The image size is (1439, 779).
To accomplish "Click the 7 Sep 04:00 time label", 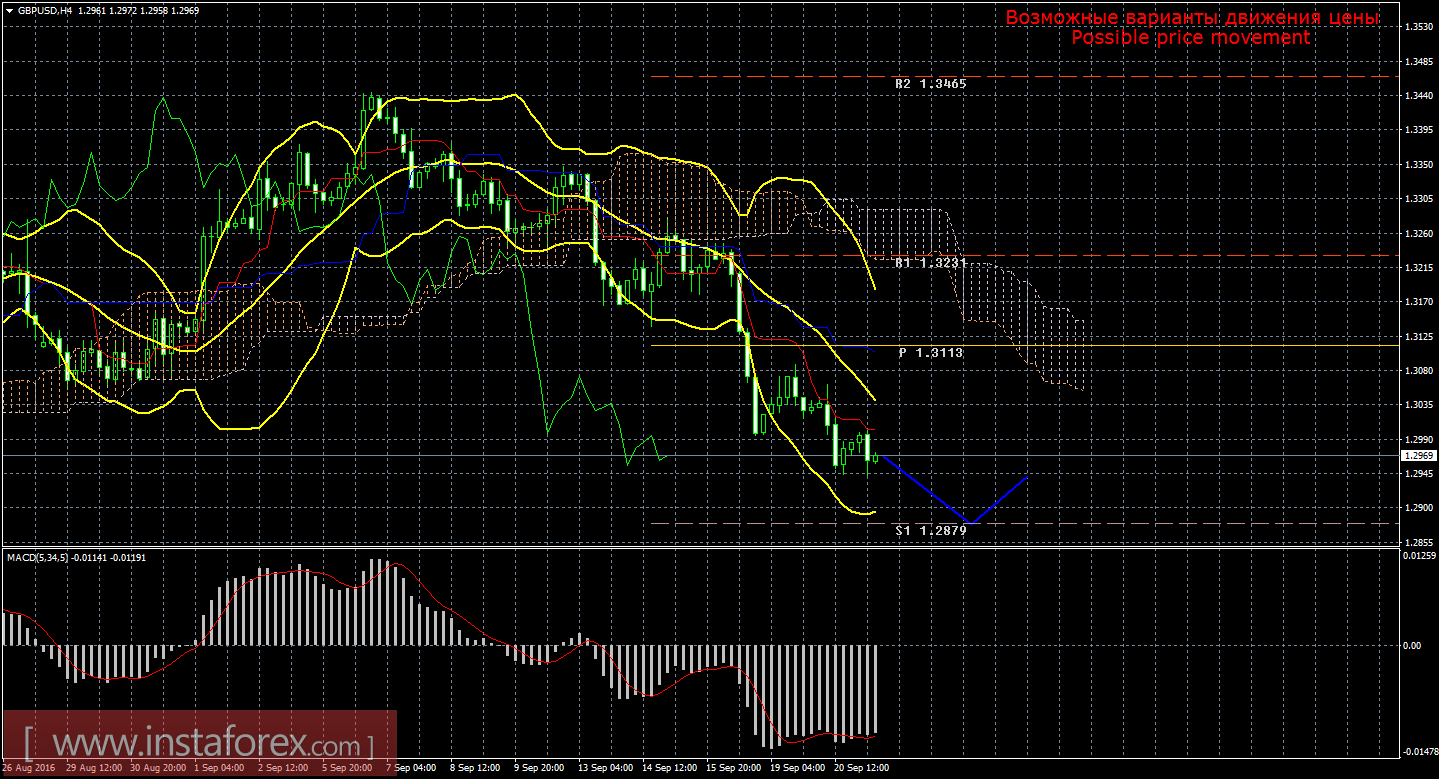I will [x=412, y=768].
